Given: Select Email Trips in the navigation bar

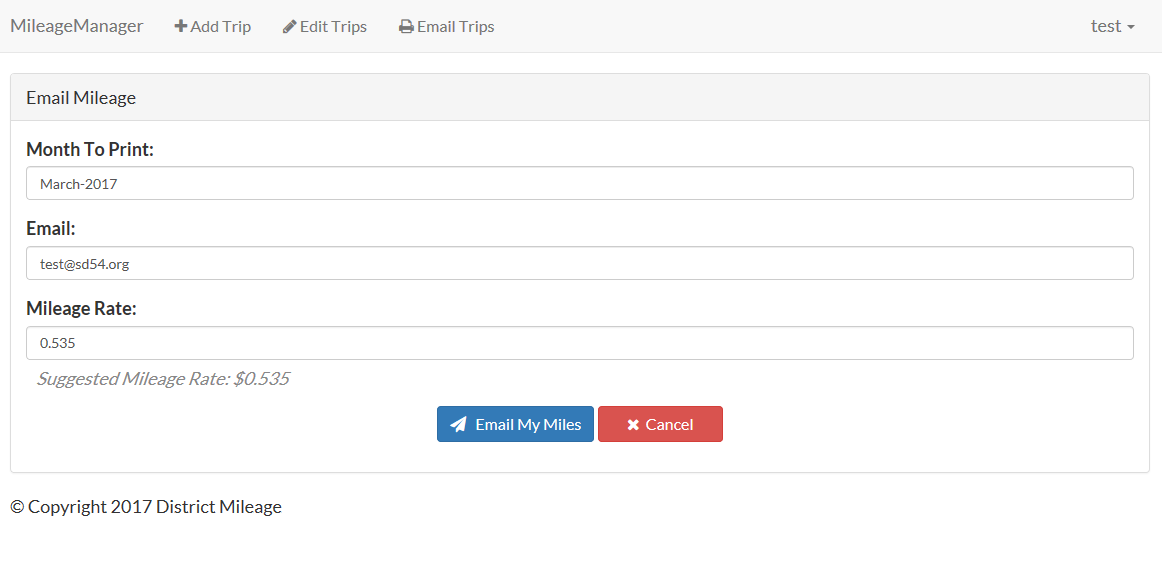Looking at the screenshot, I should pos(447,27).
